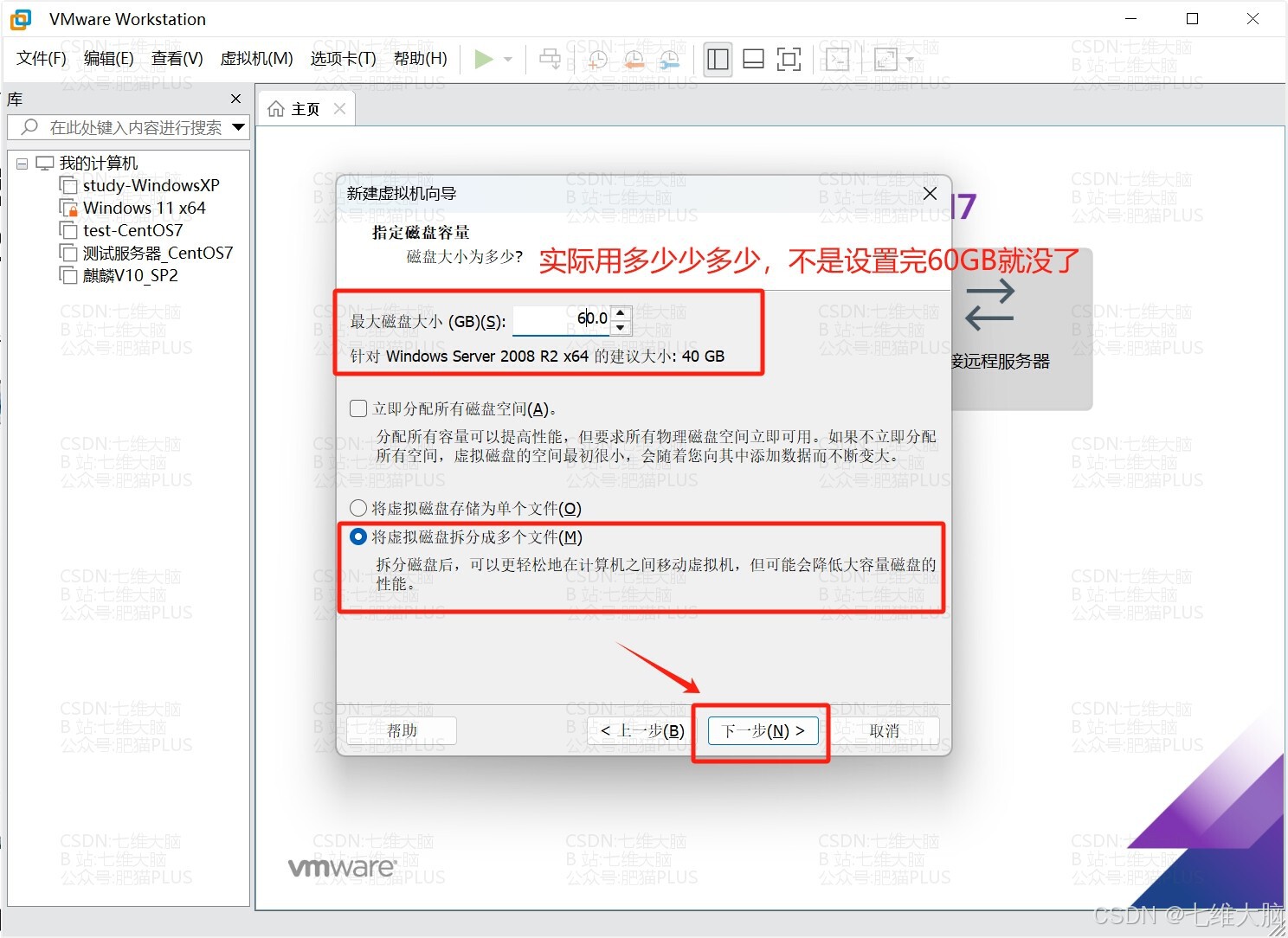Toggle the library sidebar view icon
The width and height of the screenshot is (1288, 938).
718,59
